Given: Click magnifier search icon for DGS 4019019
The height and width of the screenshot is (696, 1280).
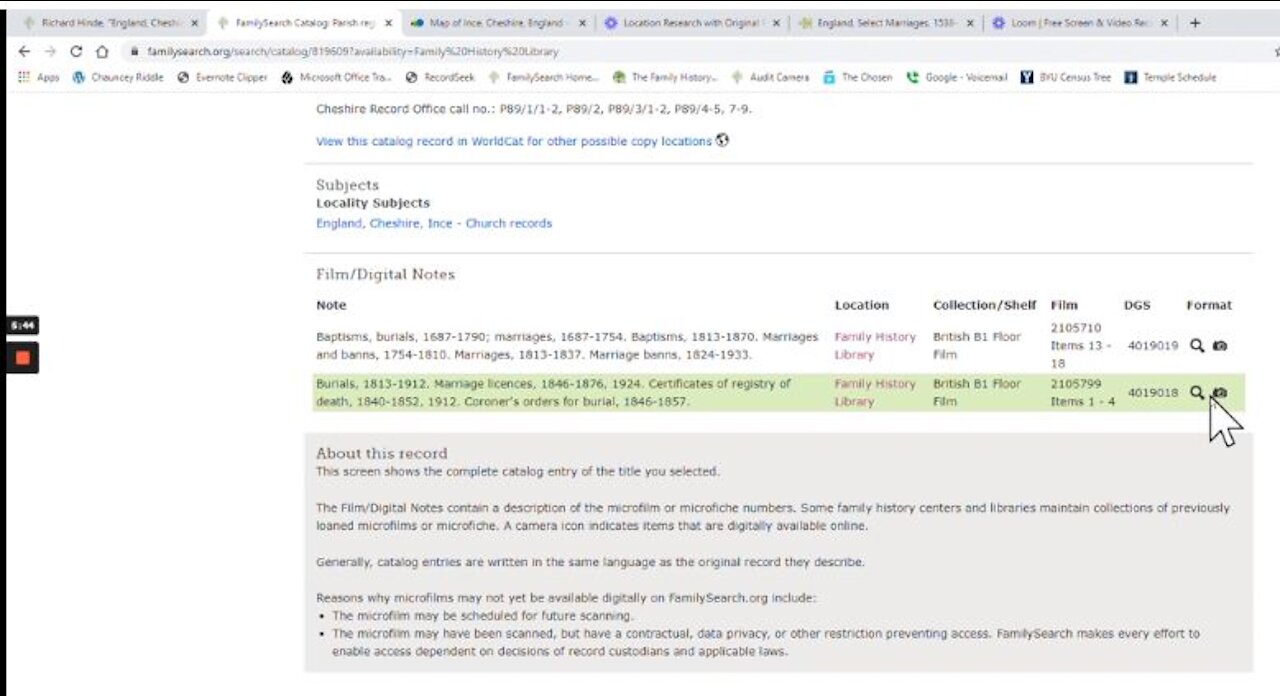Looking at the screenshot, I should pyautogui.click(x=1196, y=346).
